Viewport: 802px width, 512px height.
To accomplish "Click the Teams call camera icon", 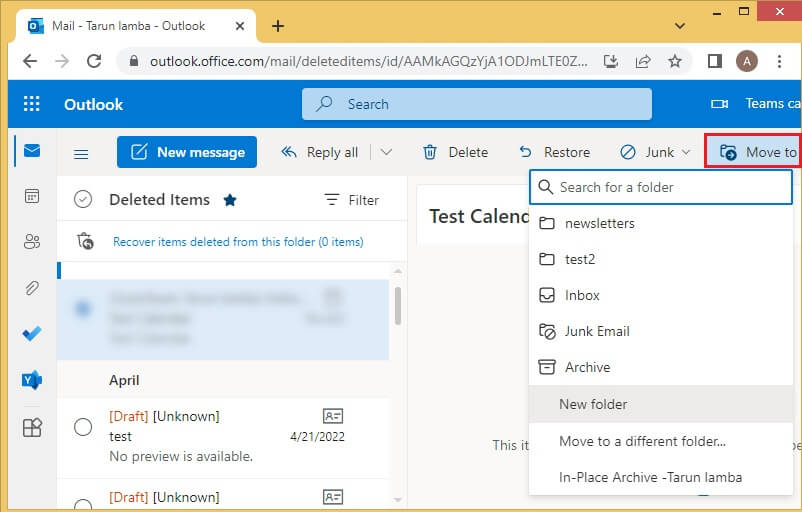I will click(x=720, y=104).
